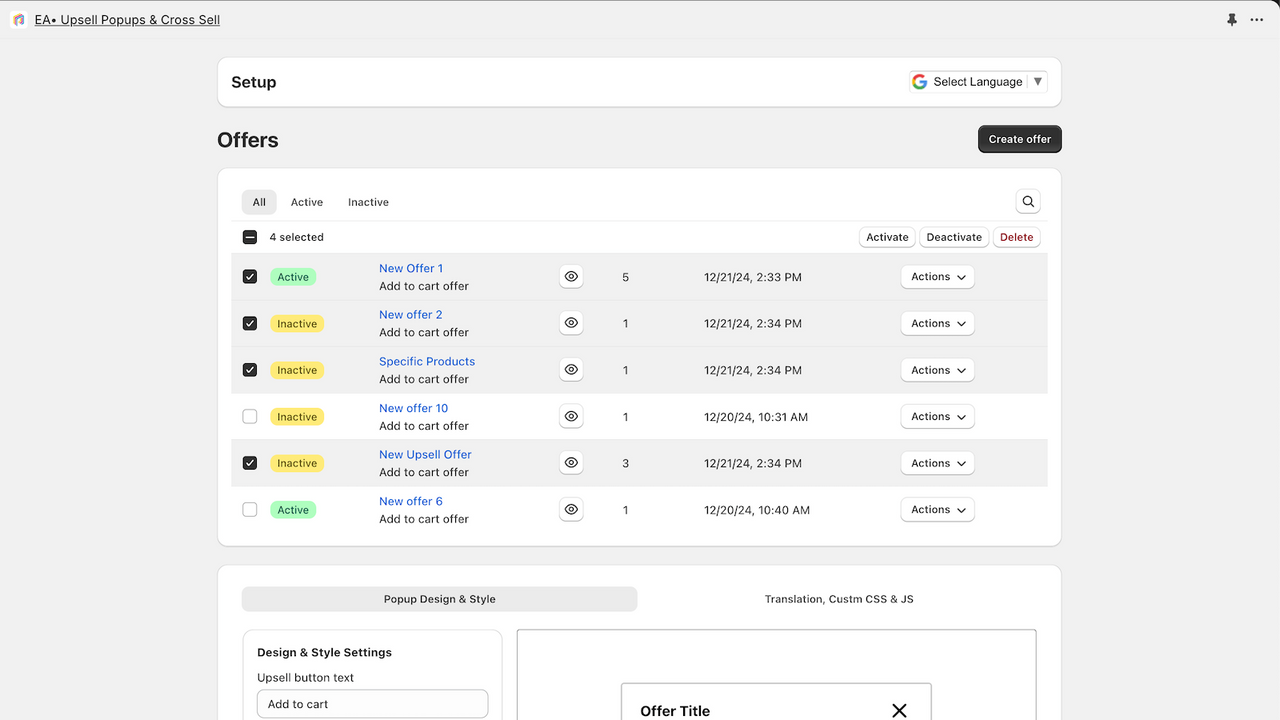This screenshot has width=1280, height=720.
Task: Select the Translation, Custm CSS & JS tab
Action: pyautogui.click(x=839, y=599)
